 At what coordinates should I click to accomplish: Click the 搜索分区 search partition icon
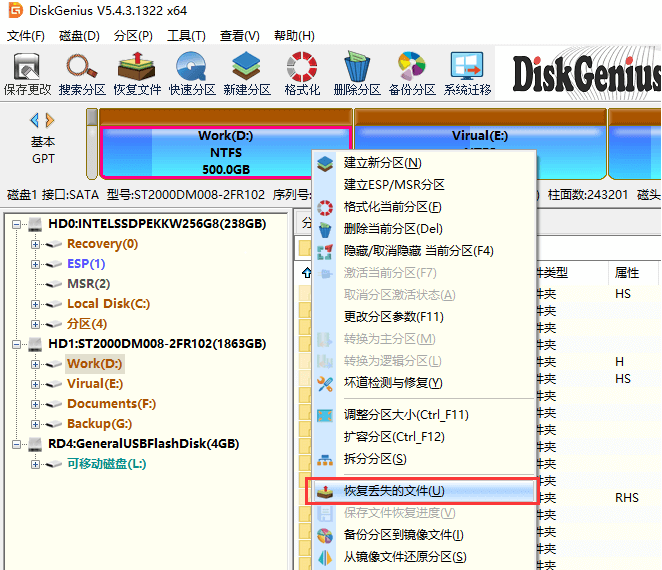click(82, 74)
